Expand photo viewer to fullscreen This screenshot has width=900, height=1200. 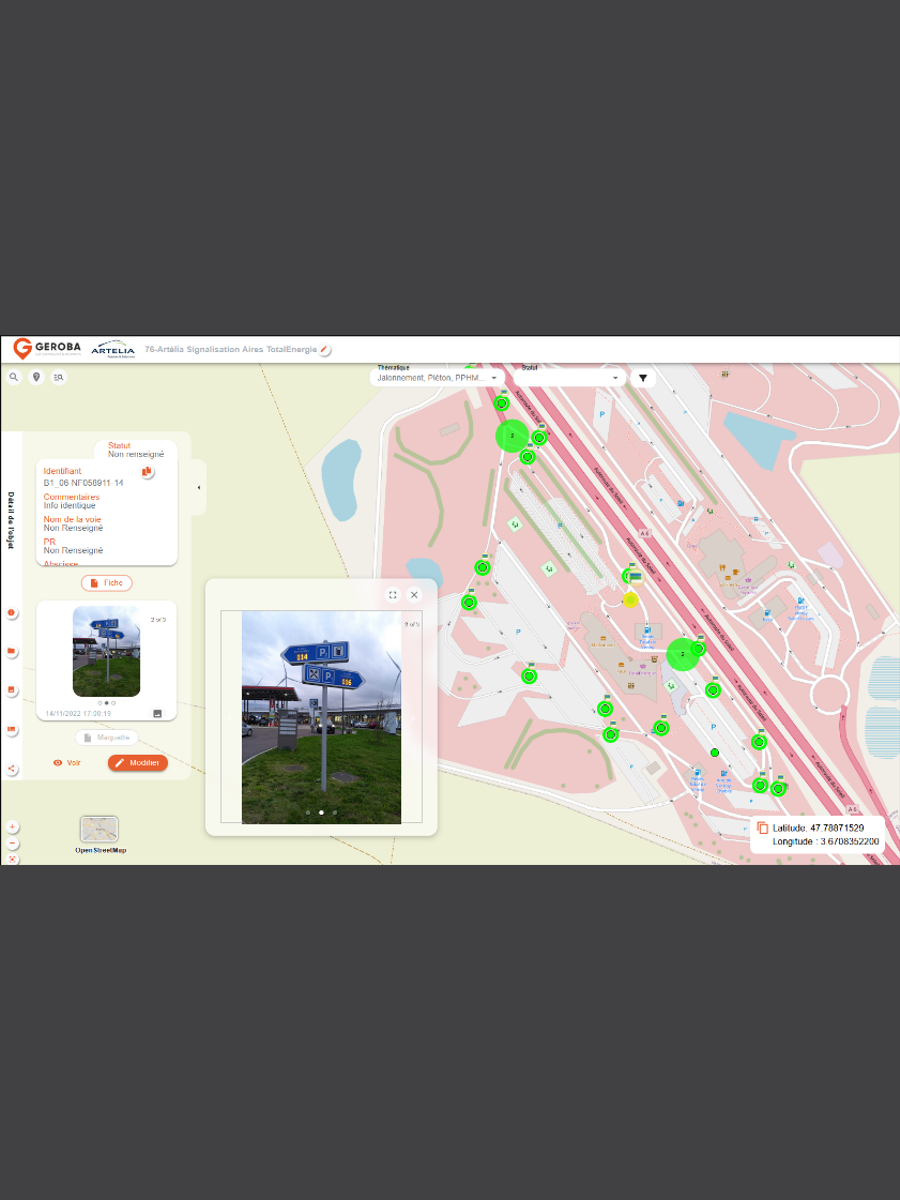tap(392, 595)
